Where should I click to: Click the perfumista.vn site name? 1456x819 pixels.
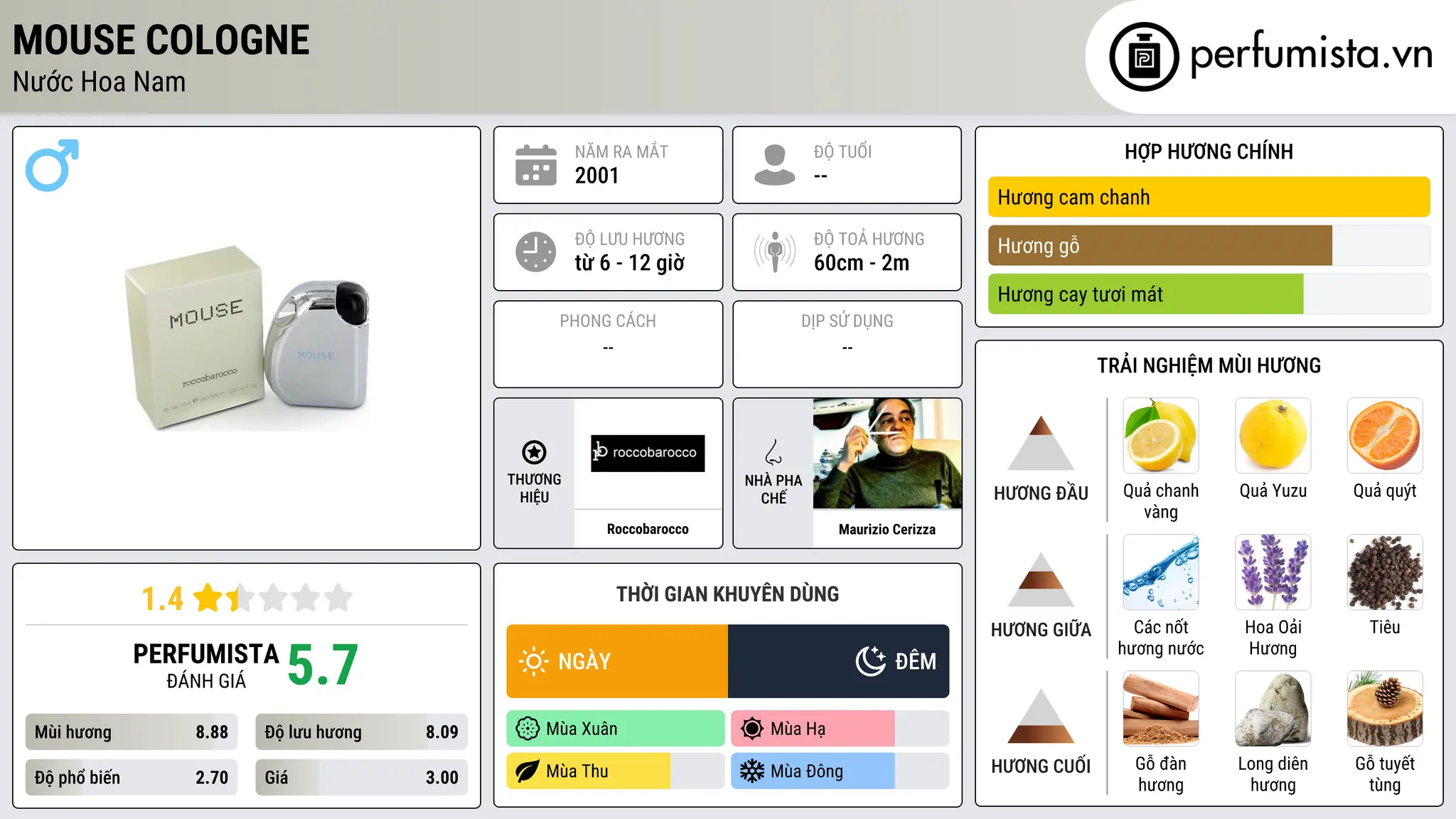point(1311,54)
